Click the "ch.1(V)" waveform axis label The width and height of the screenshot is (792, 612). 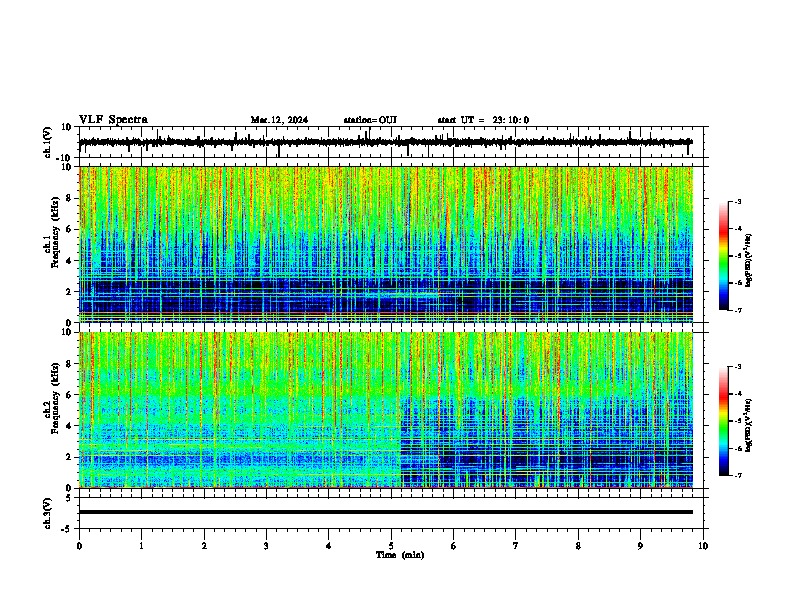click(48, 142)
